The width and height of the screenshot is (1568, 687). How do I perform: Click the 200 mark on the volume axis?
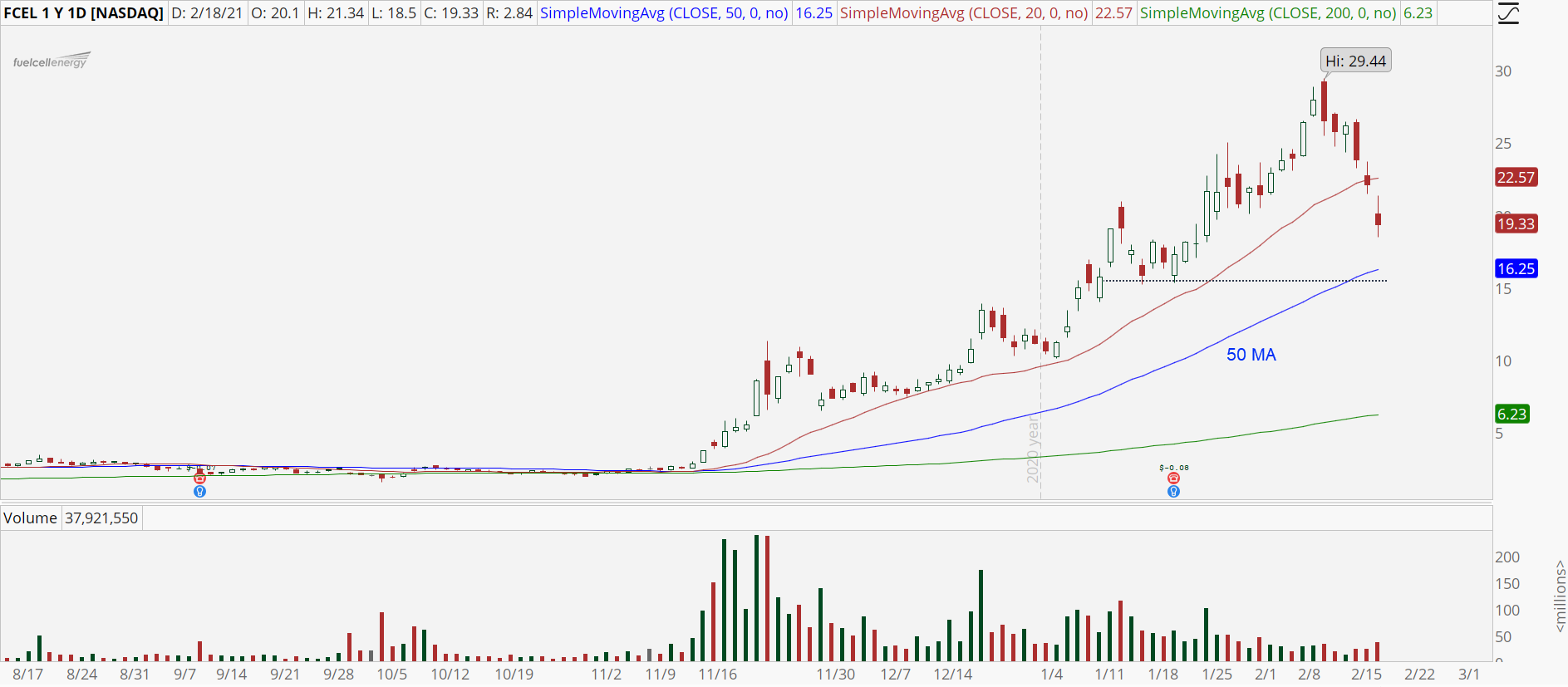1507,557
